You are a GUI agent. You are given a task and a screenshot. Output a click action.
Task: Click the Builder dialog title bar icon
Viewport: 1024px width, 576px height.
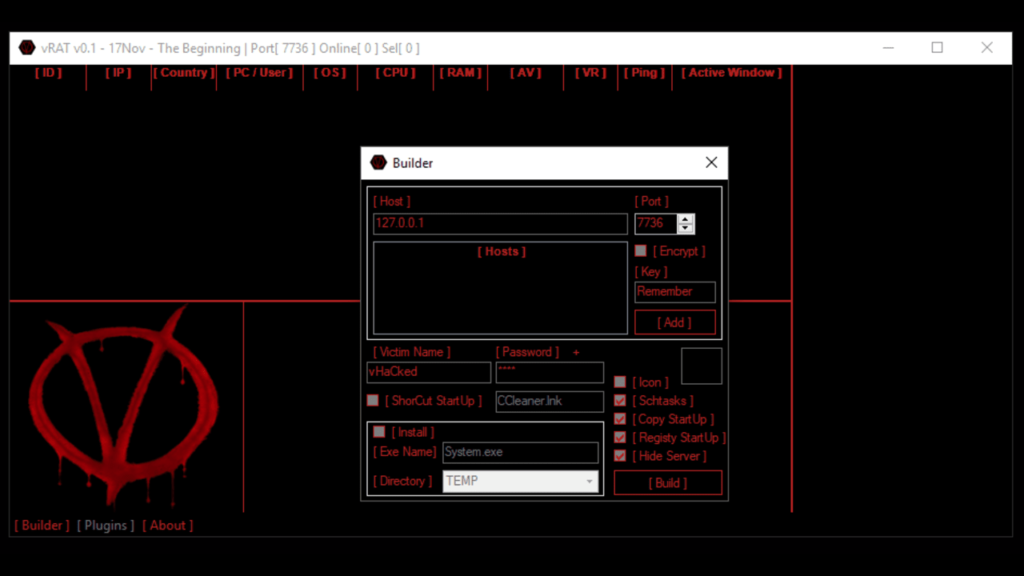point(378,163)
